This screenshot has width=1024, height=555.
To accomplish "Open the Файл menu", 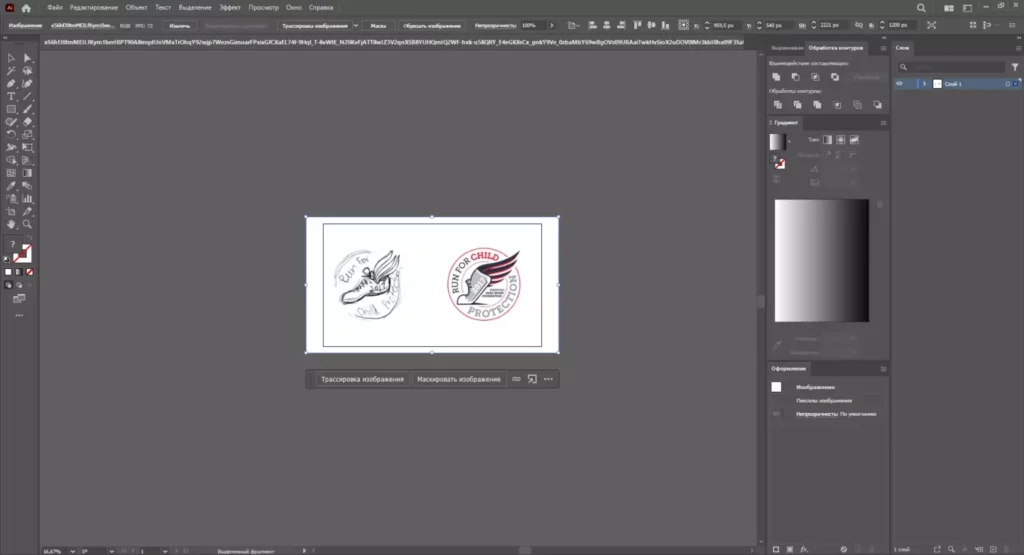I will (x=55, y=8).
